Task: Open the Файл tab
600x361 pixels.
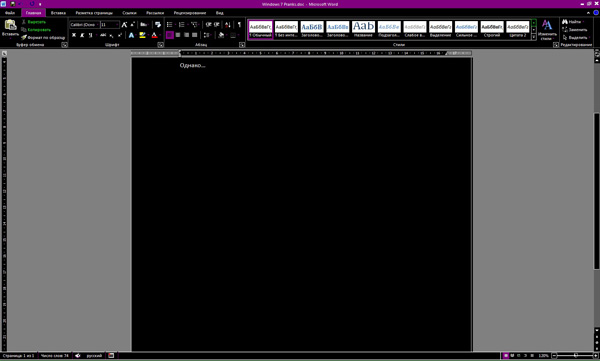Action: (10, 13)
